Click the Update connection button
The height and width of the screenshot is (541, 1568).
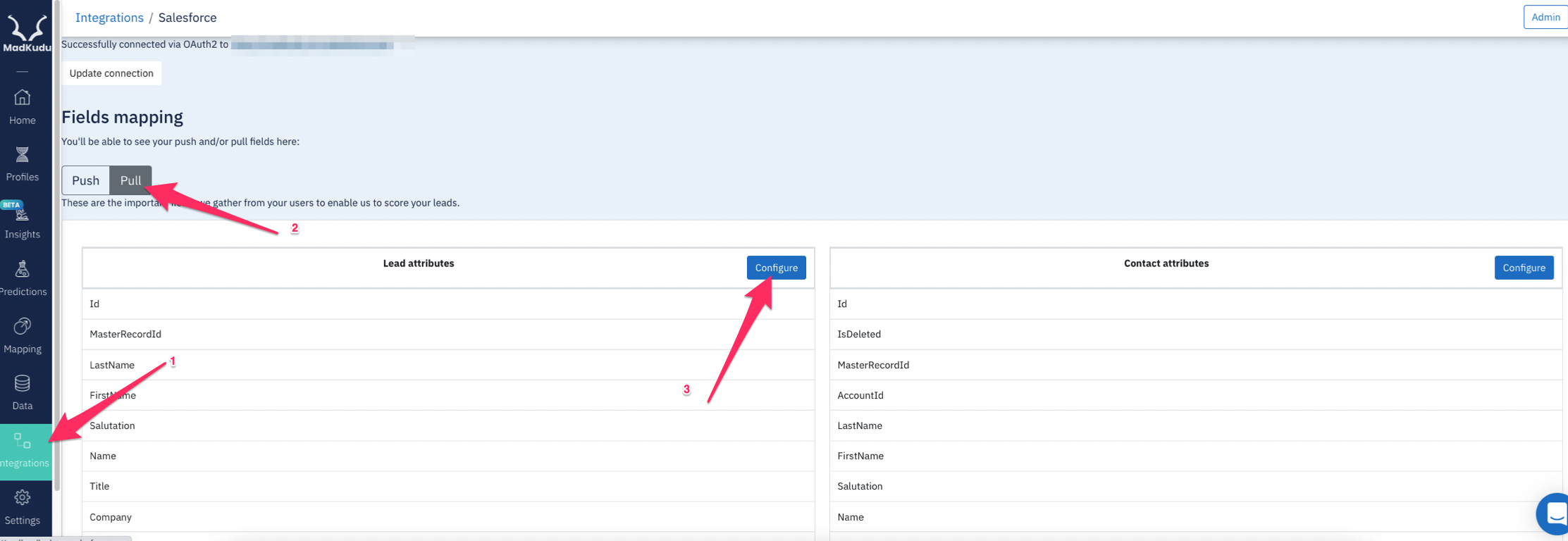[111, 73]
